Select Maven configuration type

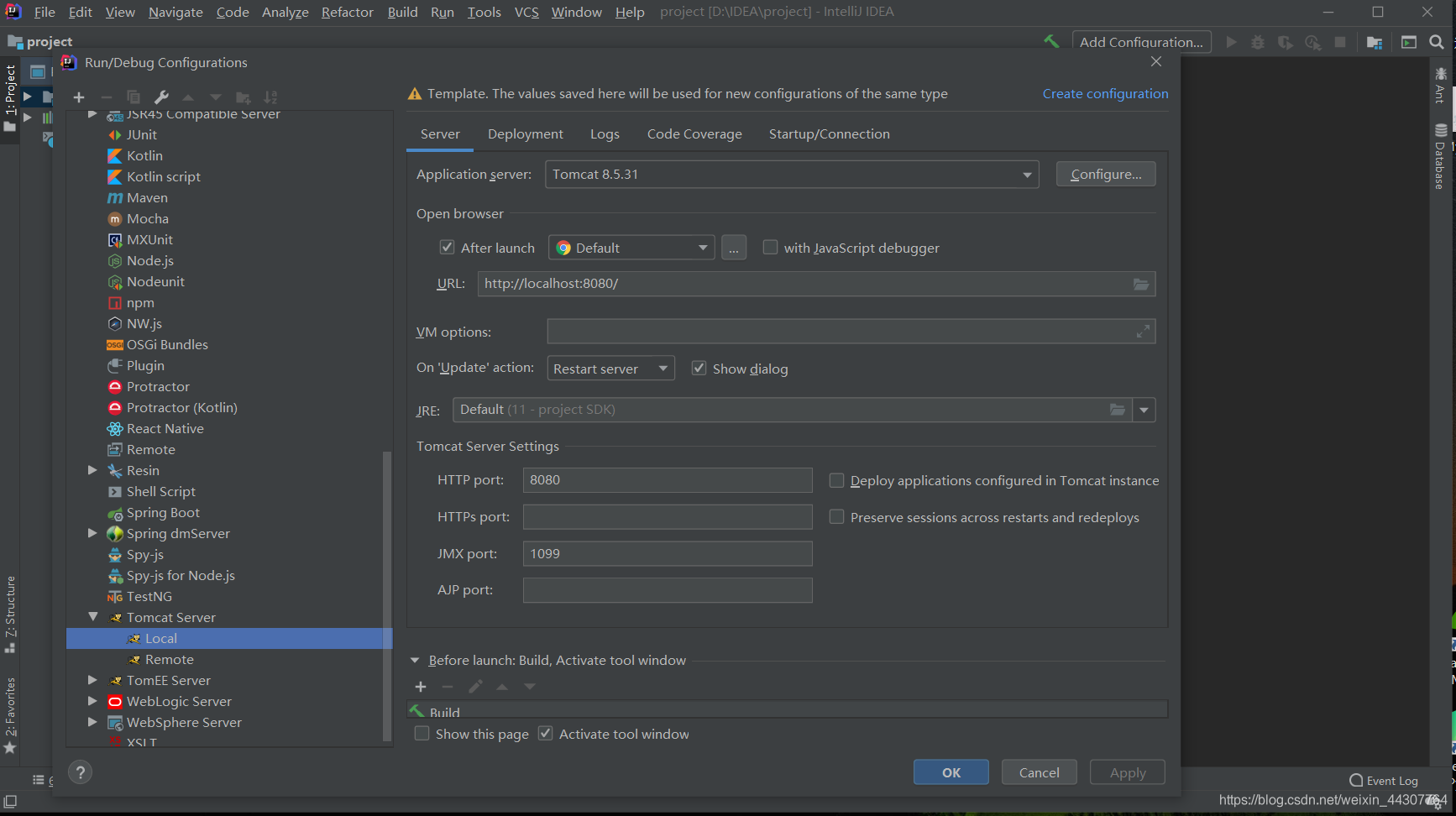click(x=147, y=198)
